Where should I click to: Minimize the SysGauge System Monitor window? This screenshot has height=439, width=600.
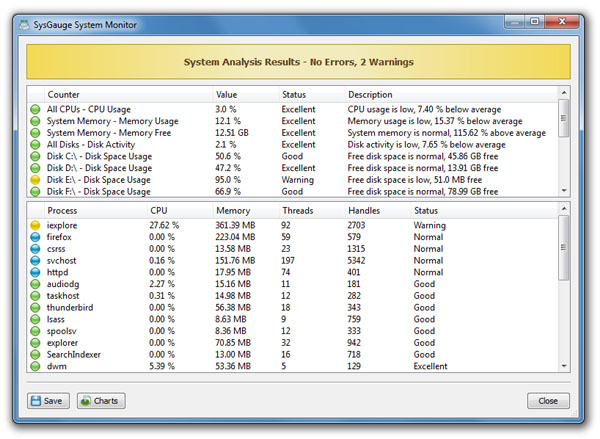tap(514, 22)
